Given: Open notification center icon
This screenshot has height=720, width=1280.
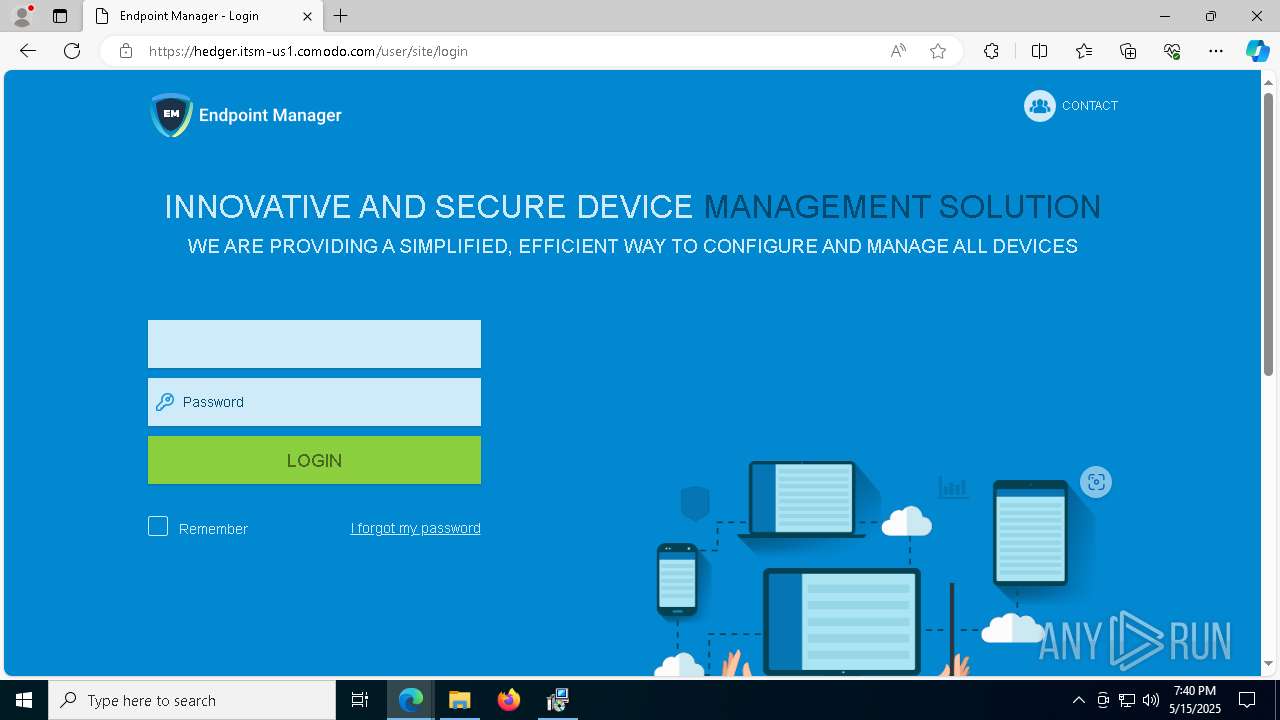Looking at the screenshot, I should (1247, 700).
